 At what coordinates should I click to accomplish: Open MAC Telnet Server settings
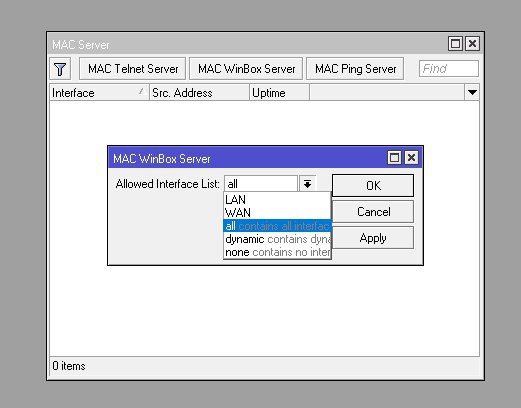coord(133,69)
